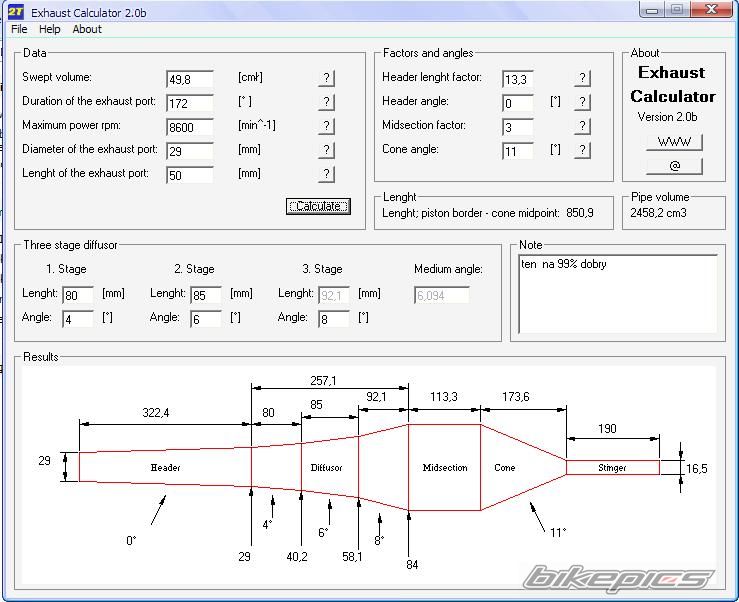Show help for Midsection factor
The image size is (739, 602).
click(x=582, y=126)
